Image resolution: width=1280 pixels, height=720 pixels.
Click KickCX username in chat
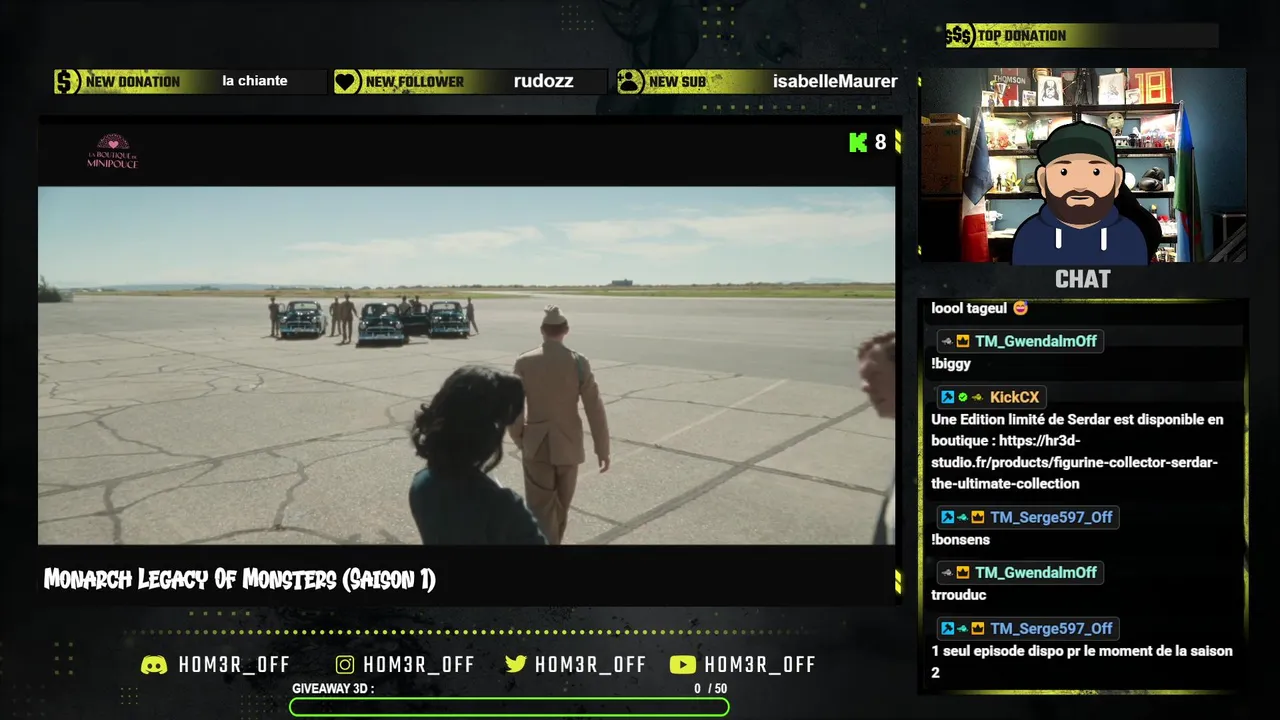[x=1015, y=397]
